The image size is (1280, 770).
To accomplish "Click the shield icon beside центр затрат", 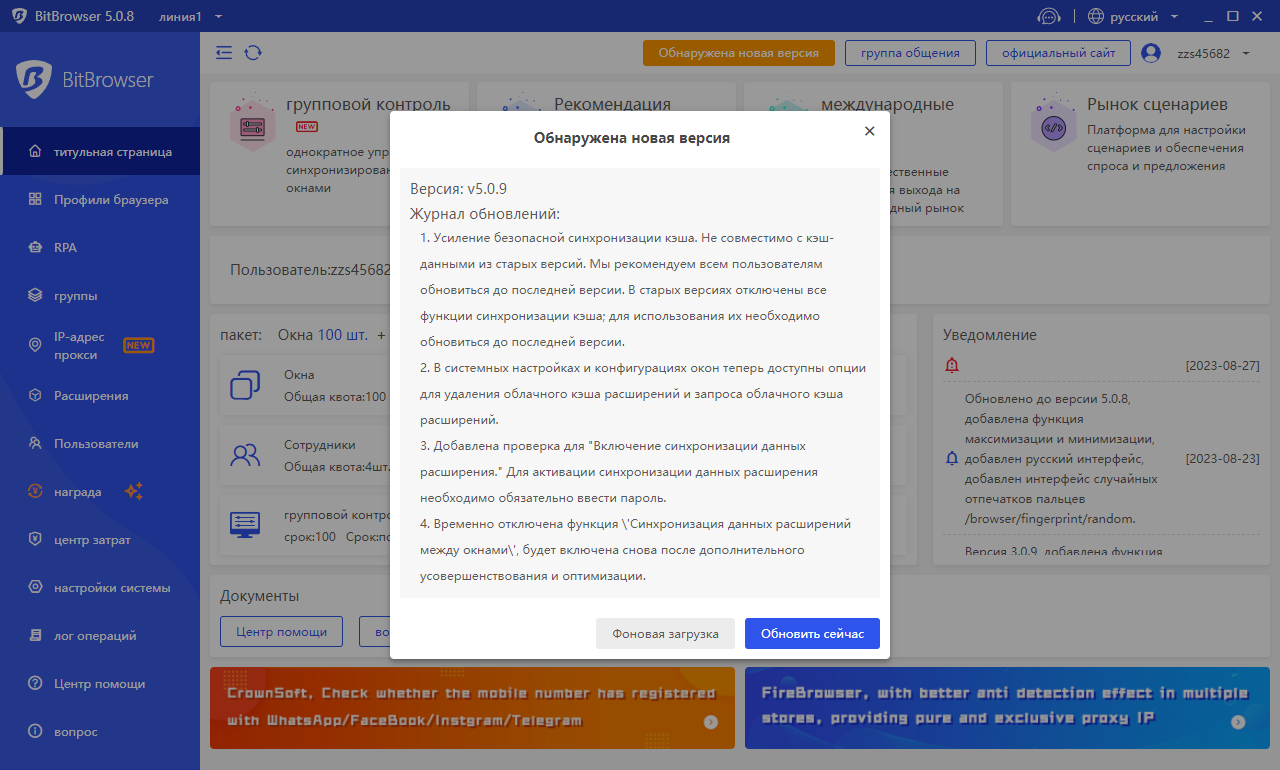I will [x=35, y=540].
